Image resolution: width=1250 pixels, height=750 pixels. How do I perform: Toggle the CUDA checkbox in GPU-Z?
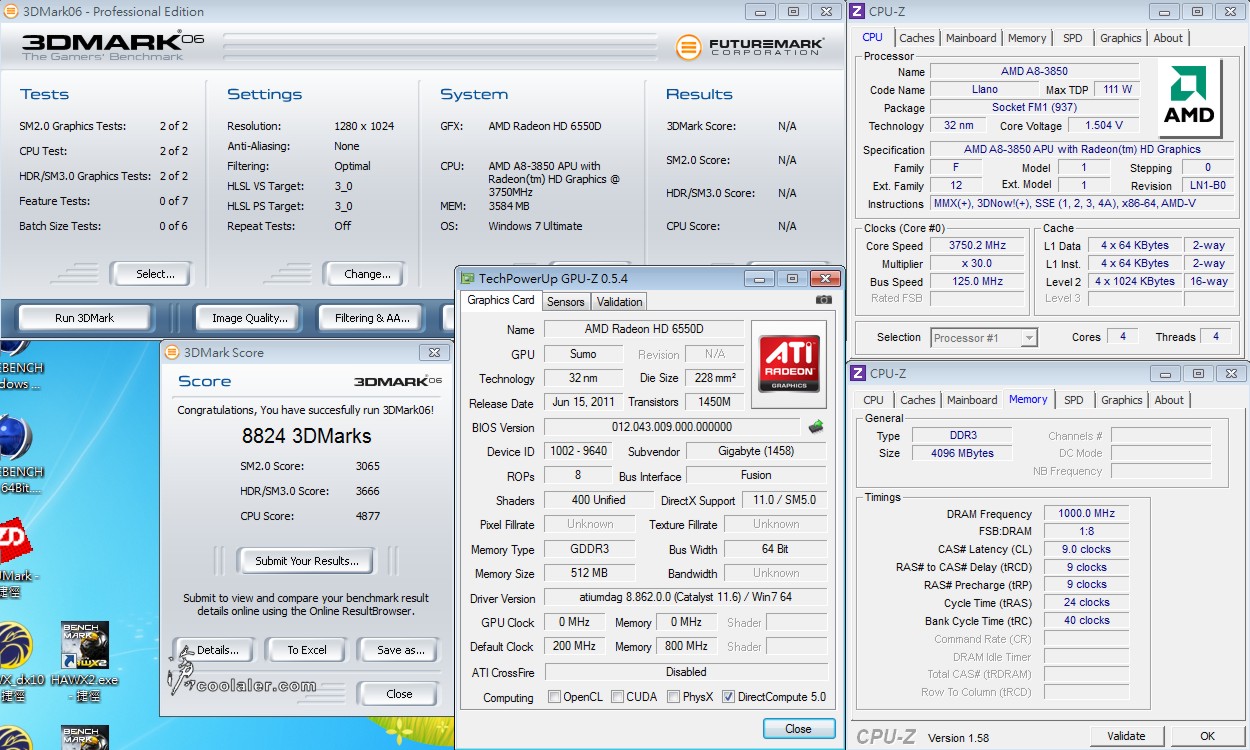(617, 697)
